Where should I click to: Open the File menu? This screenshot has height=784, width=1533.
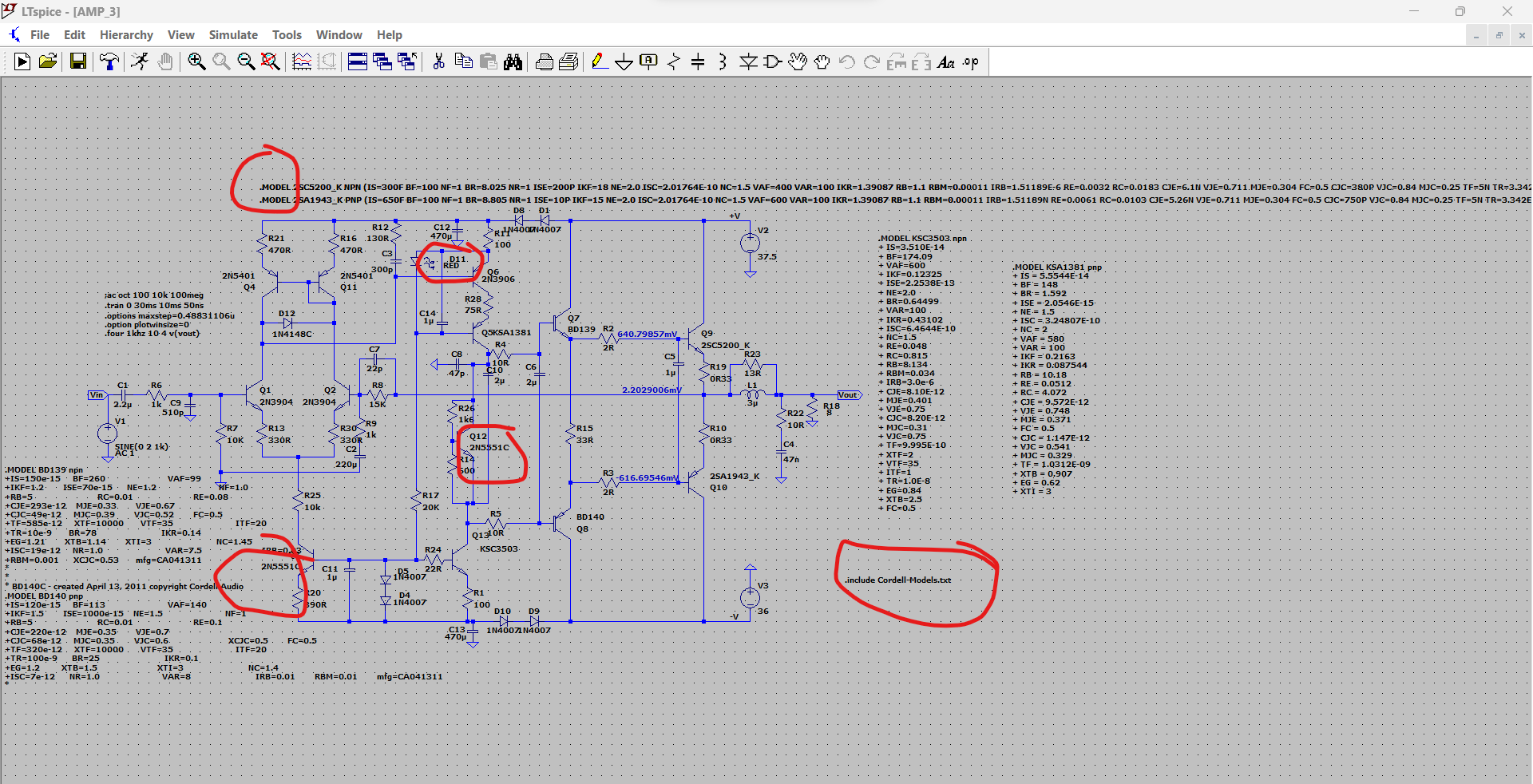coord(40,34)
